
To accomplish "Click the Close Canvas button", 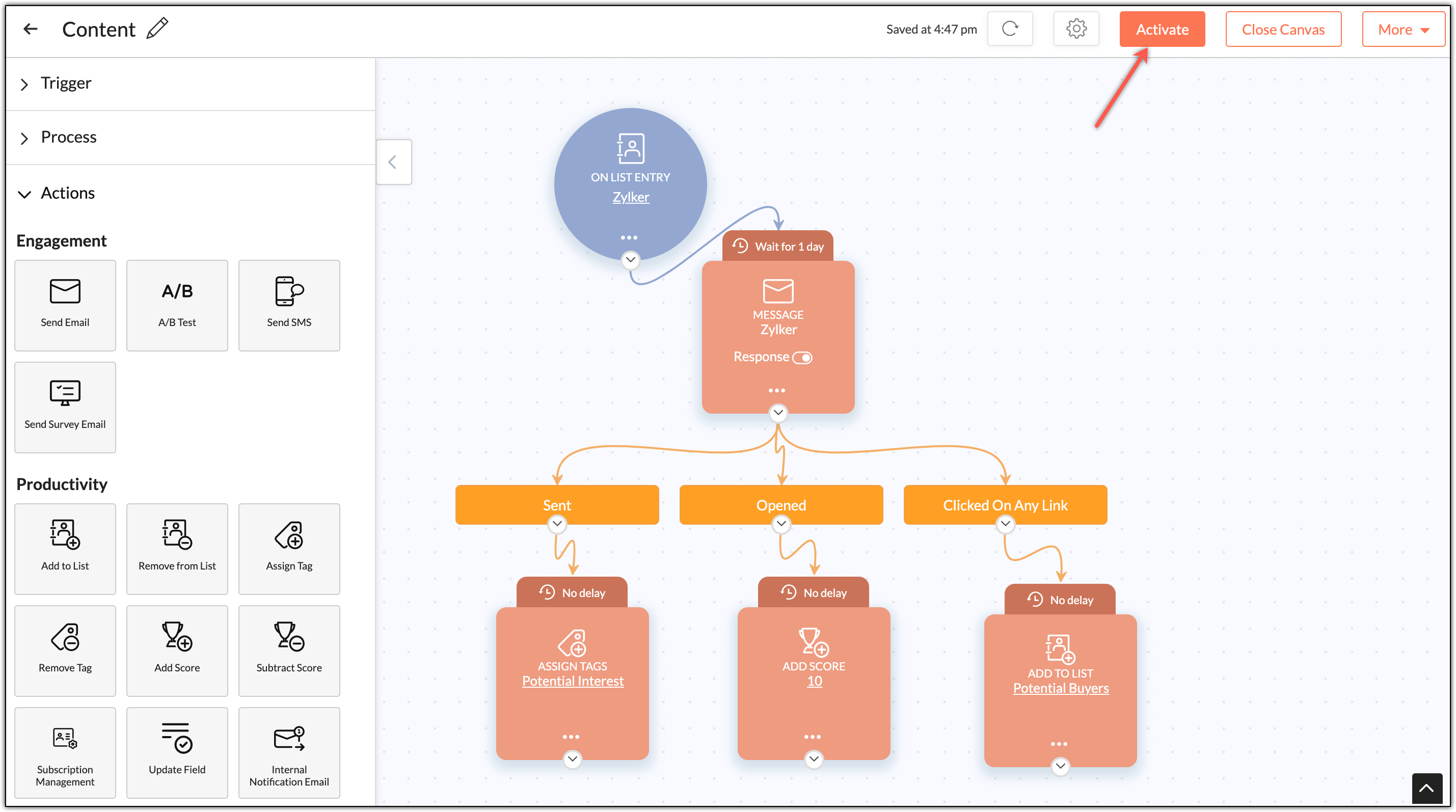I will (x=1283, y=29).
